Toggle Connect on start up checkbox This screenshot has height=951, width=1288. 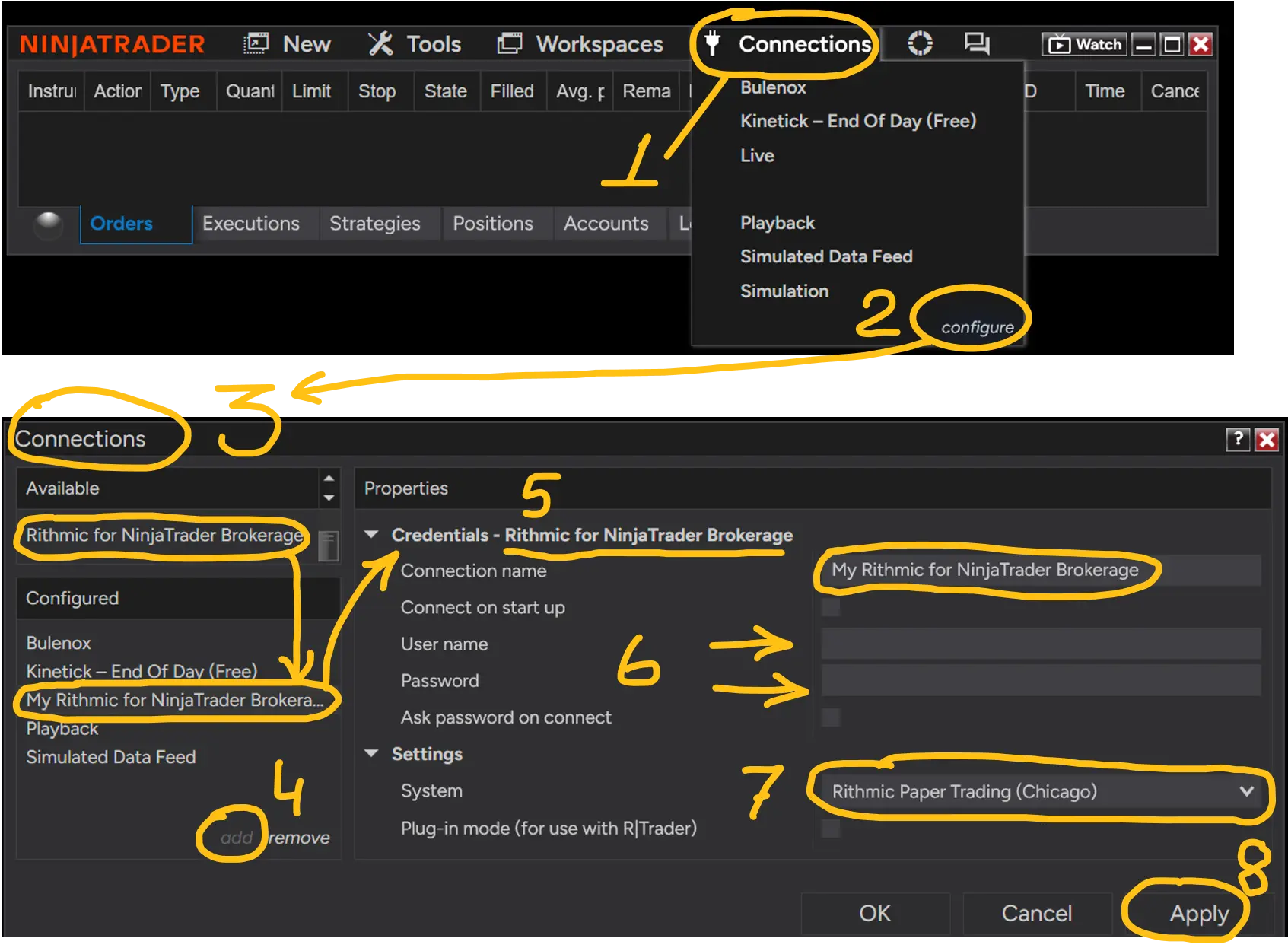(831, 607)
